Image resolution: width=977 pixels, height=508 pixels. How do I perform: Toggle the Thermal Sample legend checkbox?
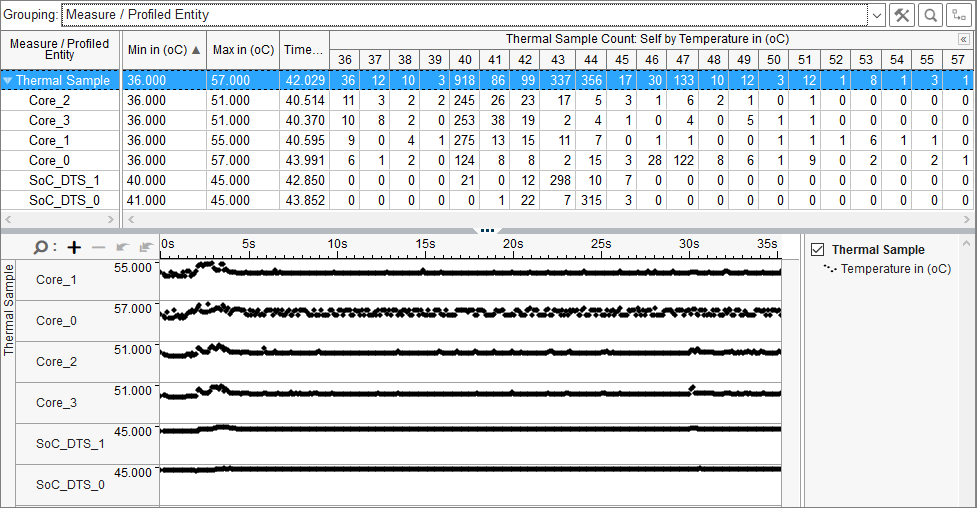pyautogui.click(x=818, y=250)
